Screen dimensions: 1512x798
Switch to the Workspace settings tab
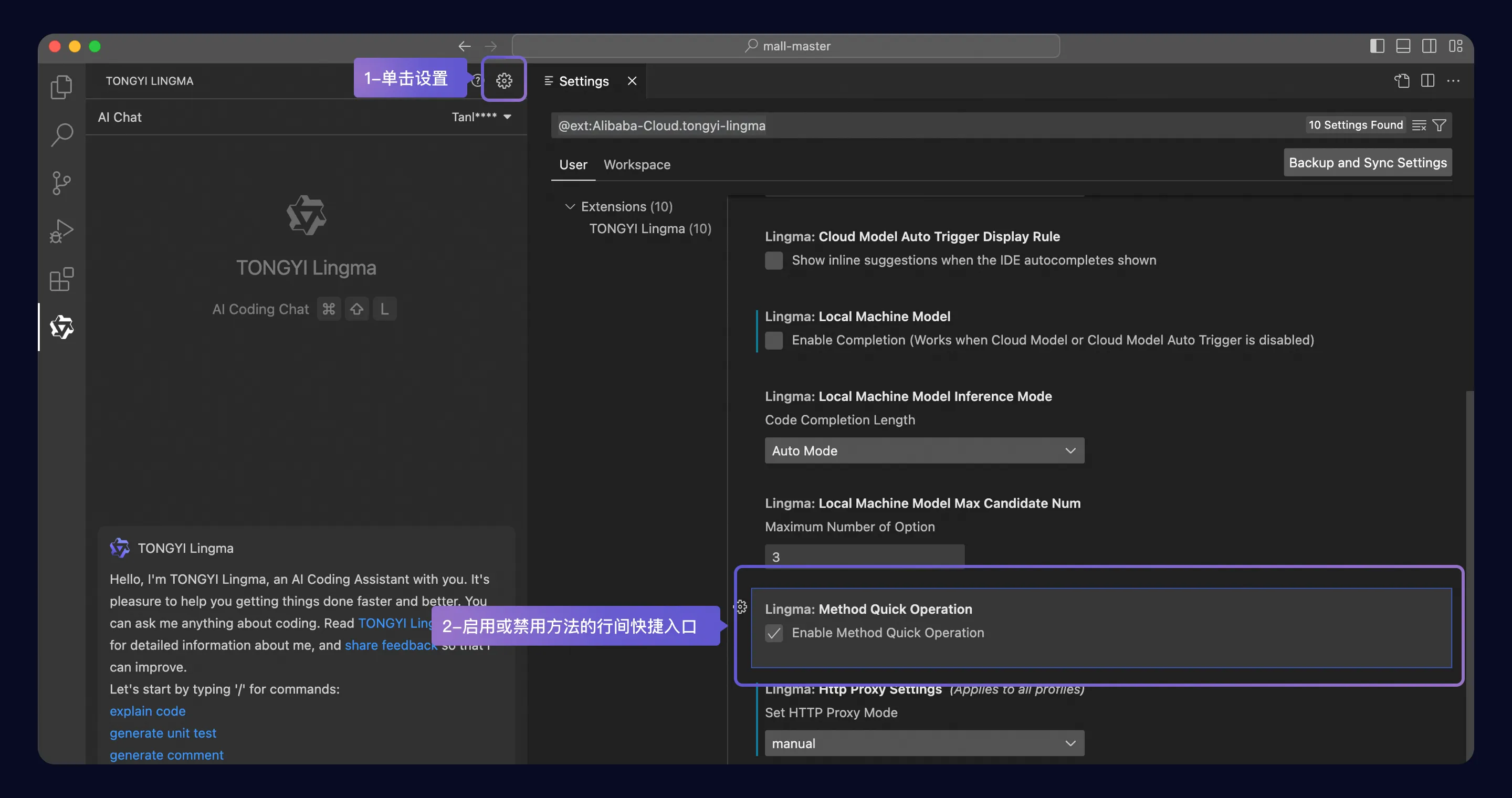(637, 164)
